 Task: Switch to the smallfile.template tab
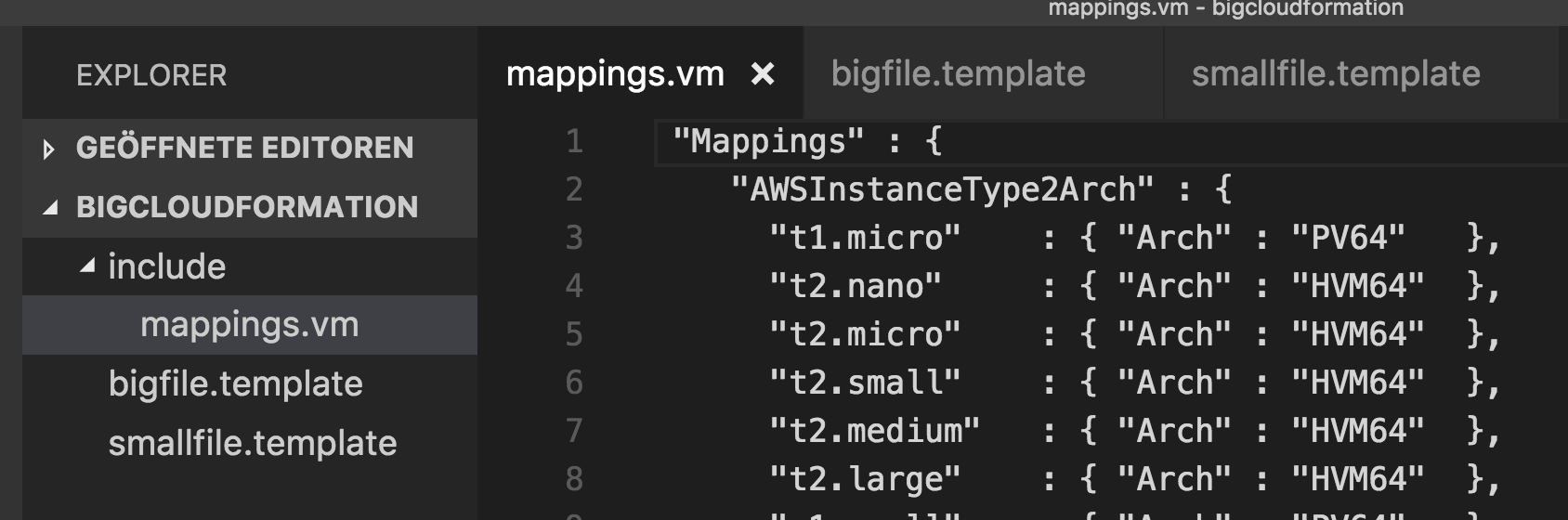tap(1336, 73)
